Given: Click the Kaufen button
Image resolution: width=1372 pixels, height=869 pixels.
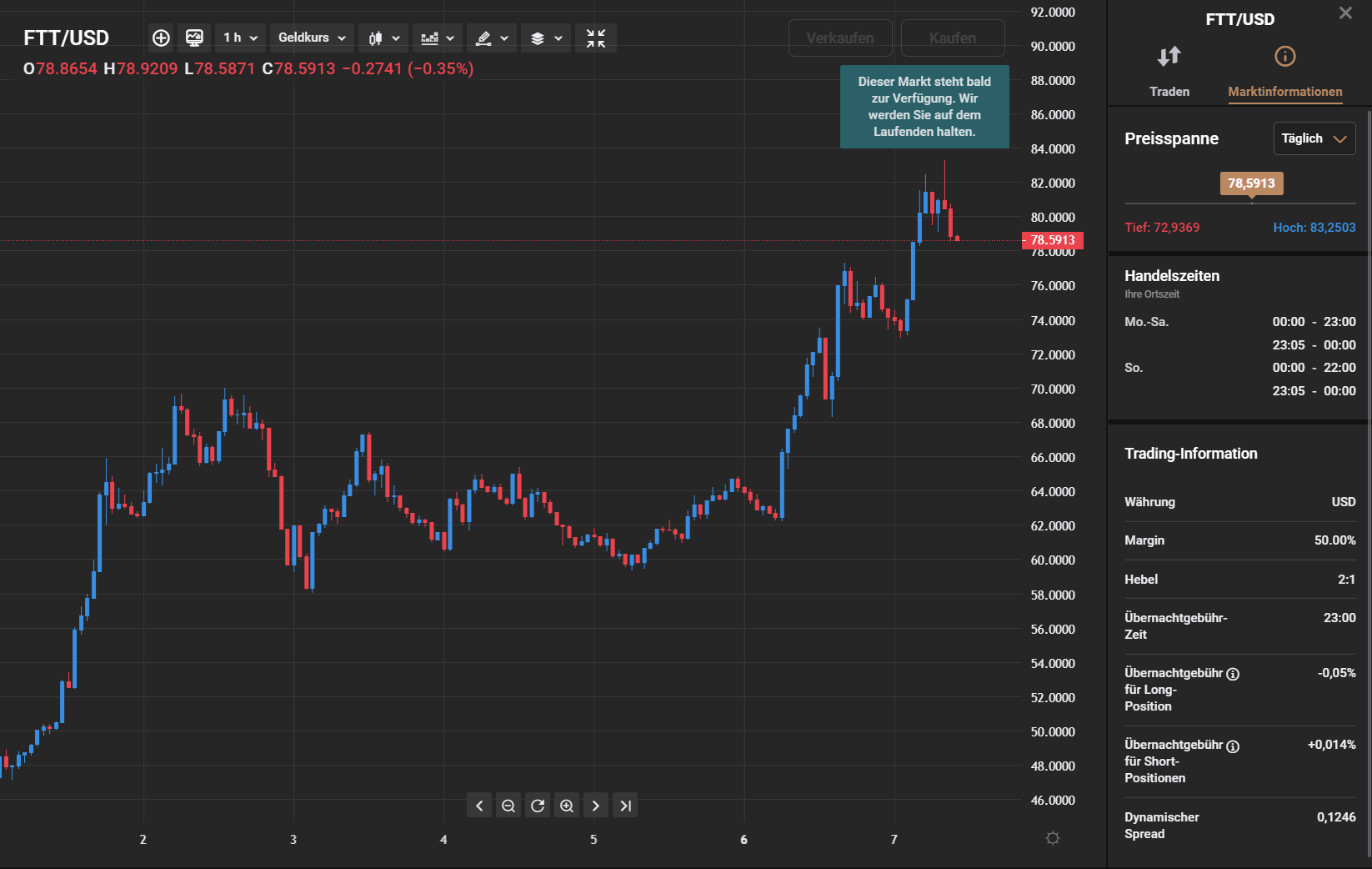Looking at the screenshot, I should pos(953,38).
